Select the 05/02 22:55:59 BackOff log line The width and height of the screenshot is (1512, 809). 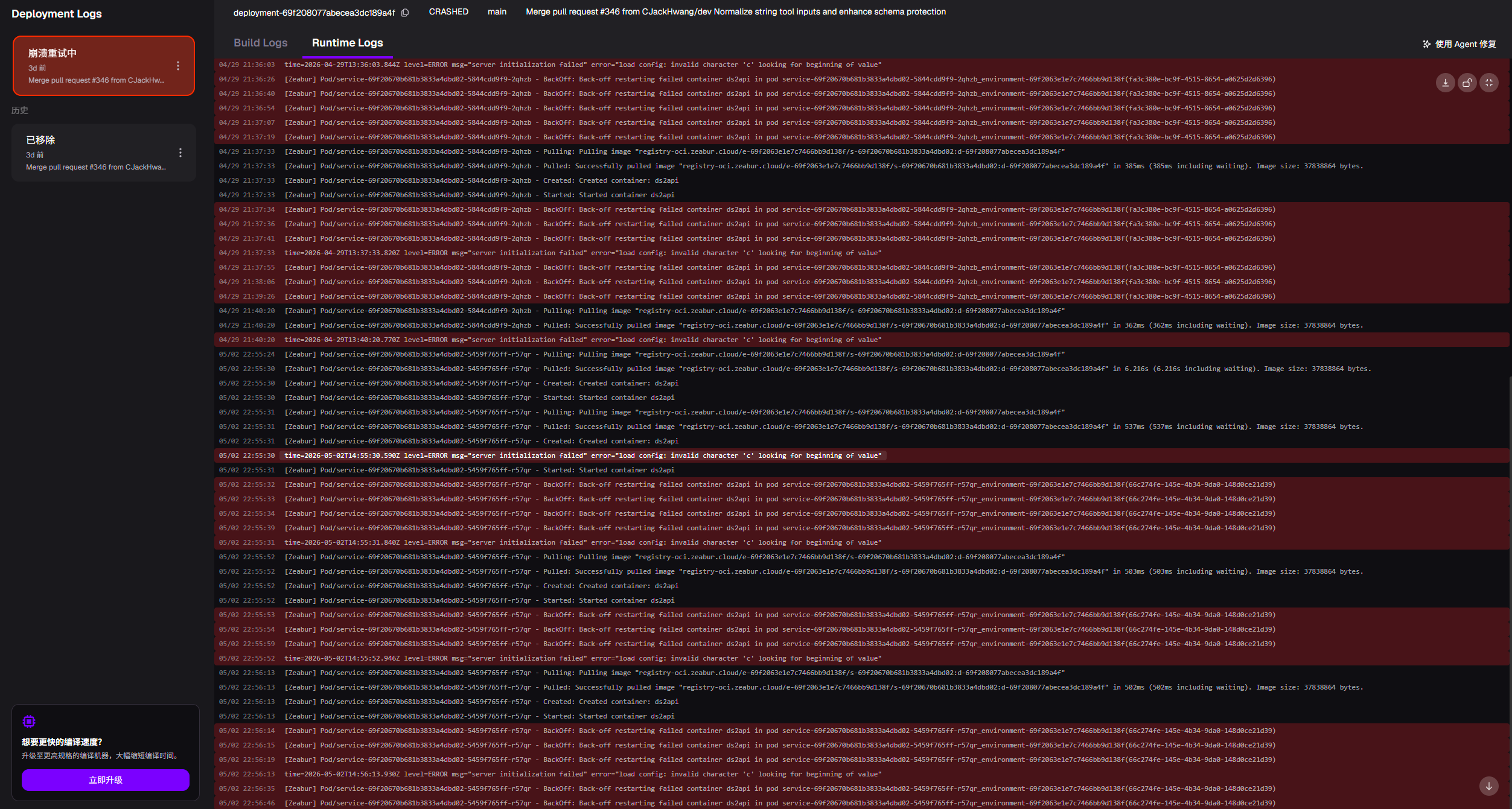(862, 644)
